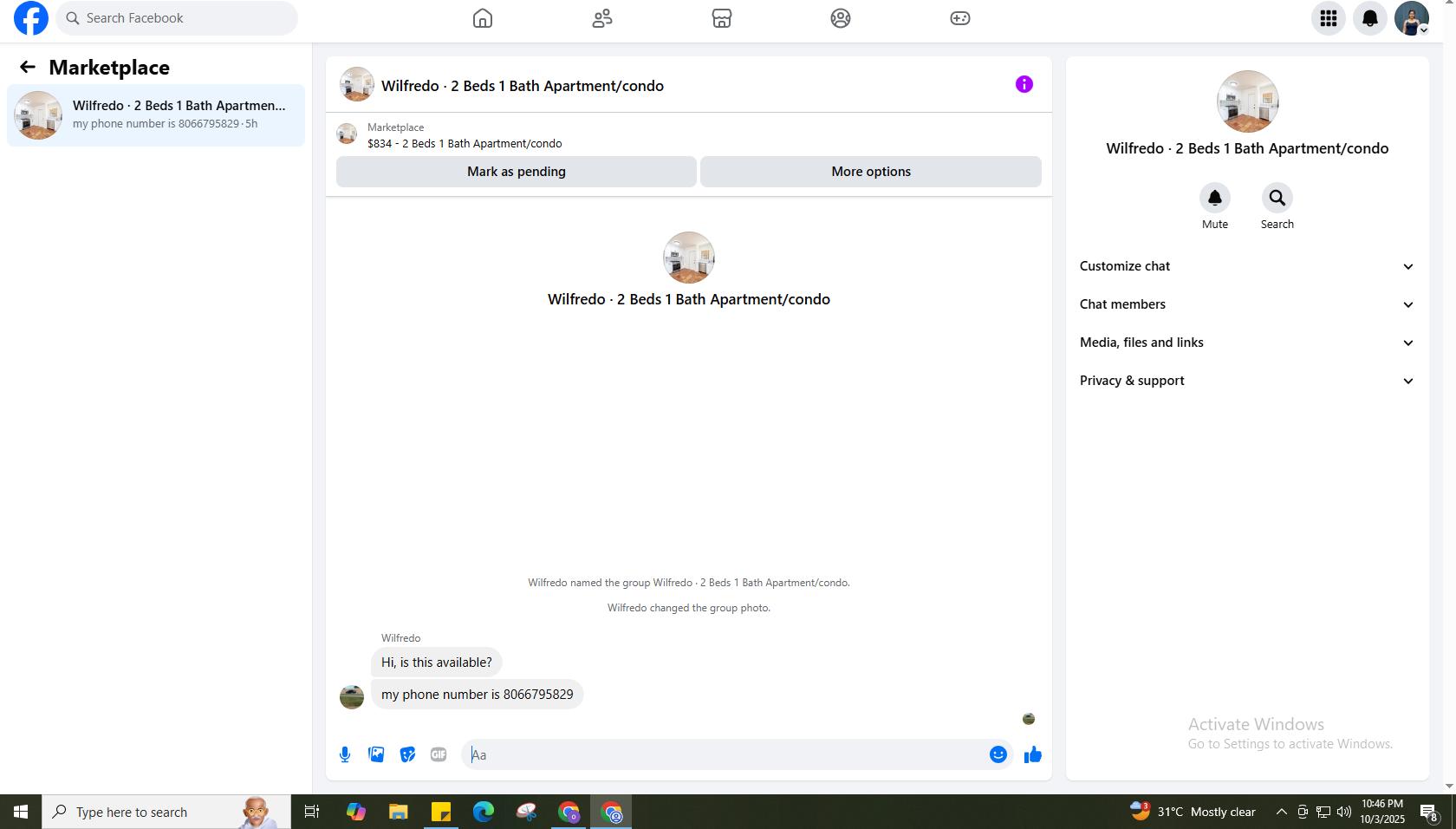Click the conversation name in the right panel
This screenshot has width=1456, height=829.
click(x=1247, y=148)
